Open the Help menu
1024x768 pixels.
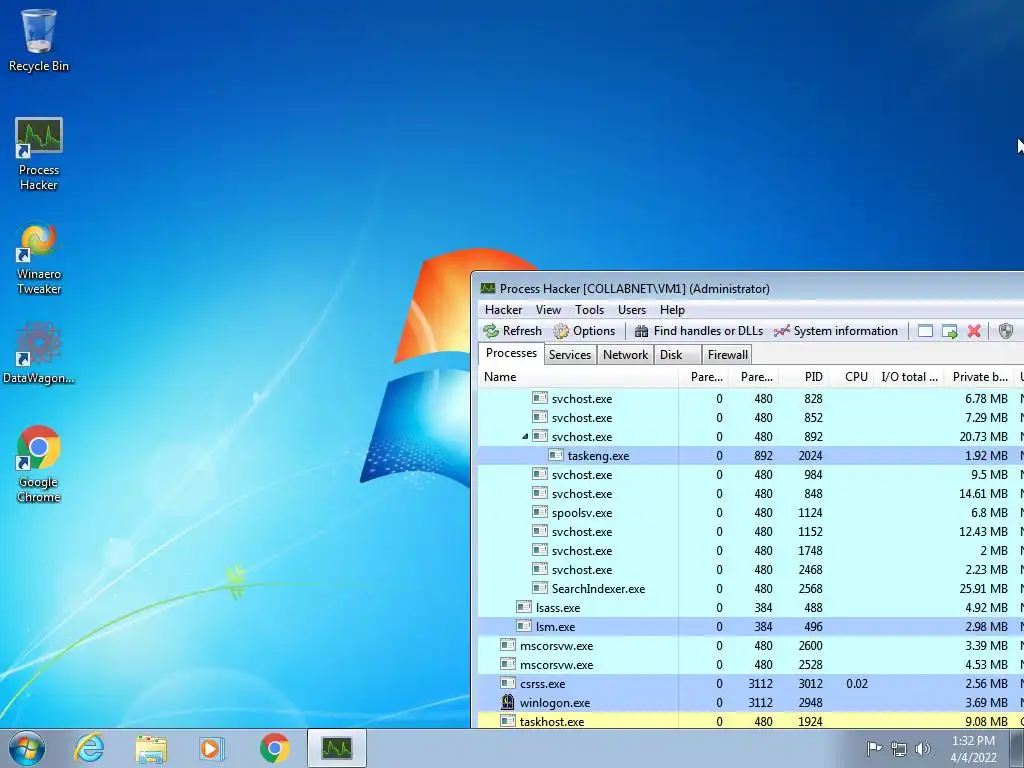tap(672, 310)
